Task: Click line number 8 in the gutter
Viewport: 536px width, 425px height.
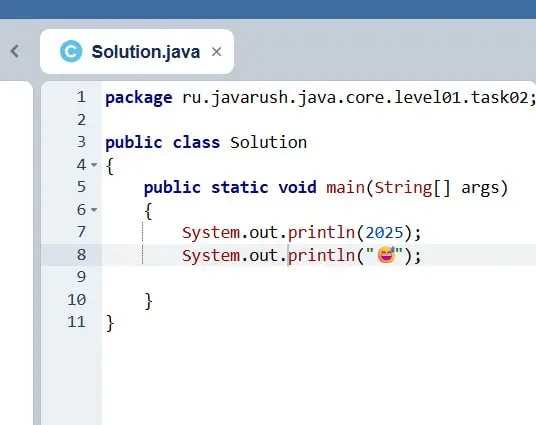Action: [x=81, y=255]
